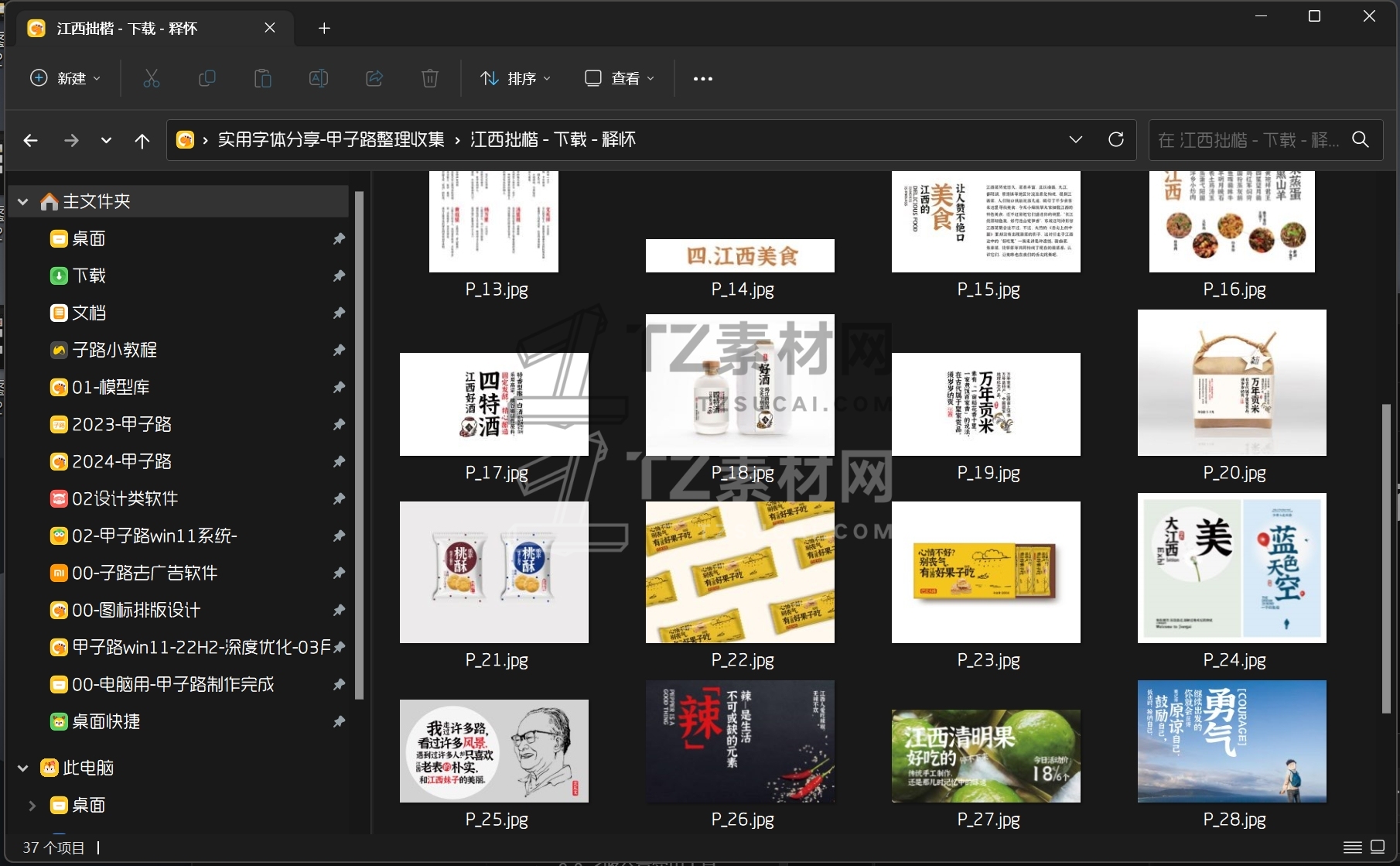
Task: Switch to details list view layout
Action: click(x=1352, y=847)
